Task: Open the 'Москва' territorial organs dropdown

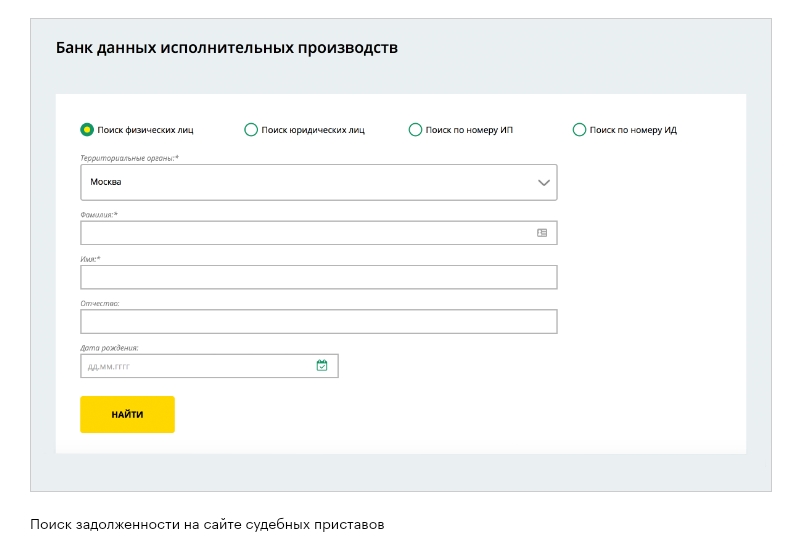Action: pyautogui.click(x=300, y=183)
